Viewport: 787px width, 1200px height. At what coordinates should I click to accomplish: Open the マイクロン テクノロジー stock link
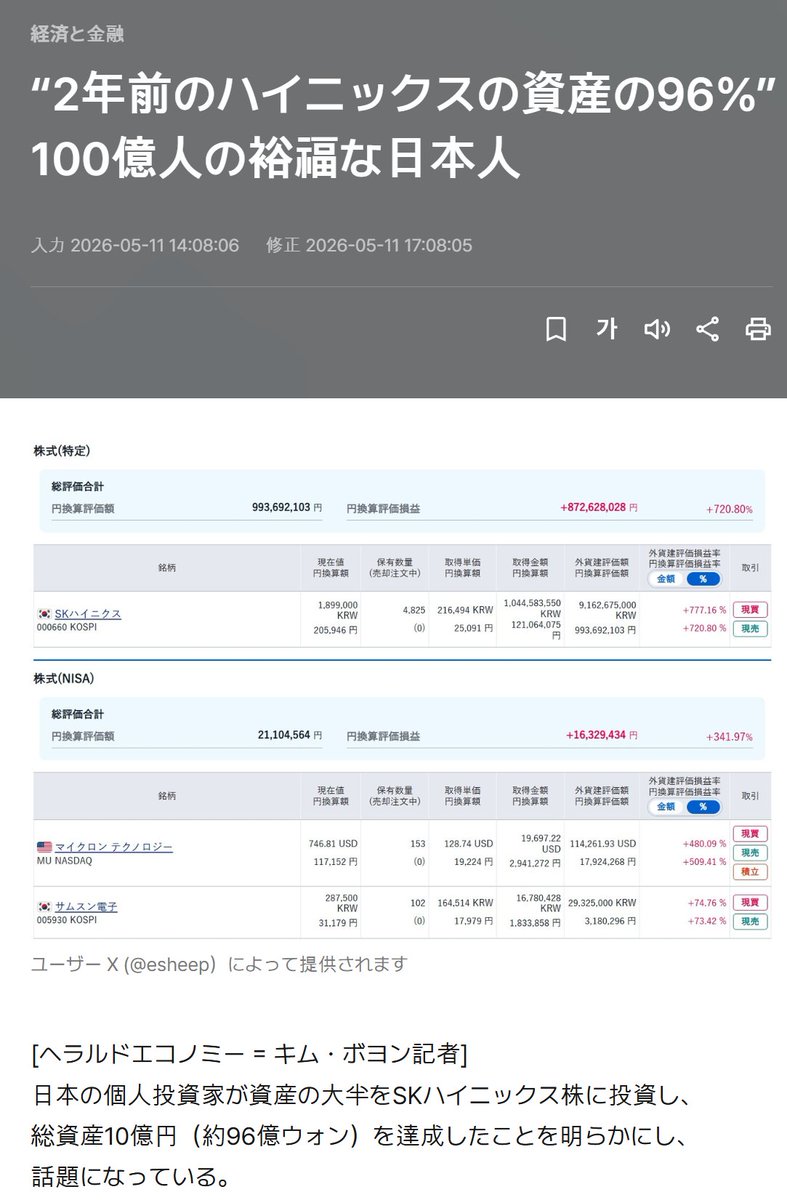[113, 846]
